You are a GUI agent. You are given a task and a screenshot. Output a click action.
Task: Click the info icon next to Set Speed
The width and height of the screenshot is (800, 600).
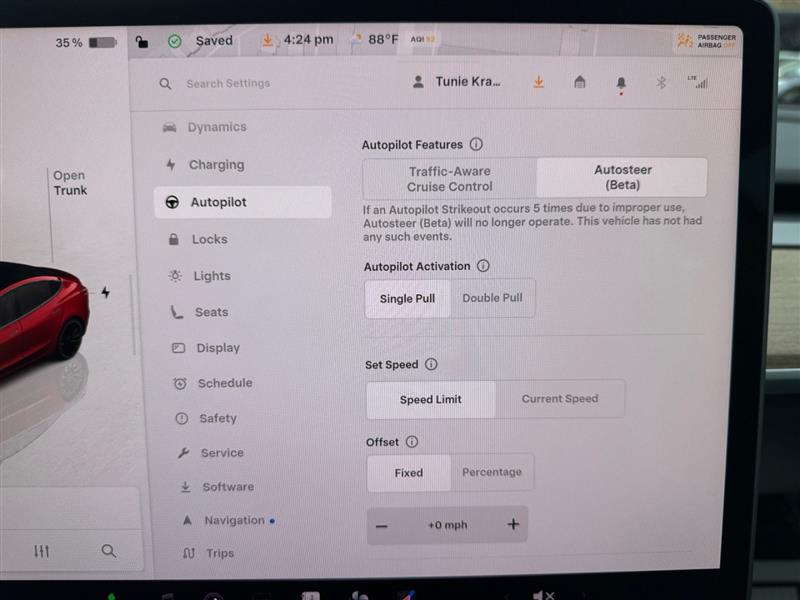coord(431,365)
